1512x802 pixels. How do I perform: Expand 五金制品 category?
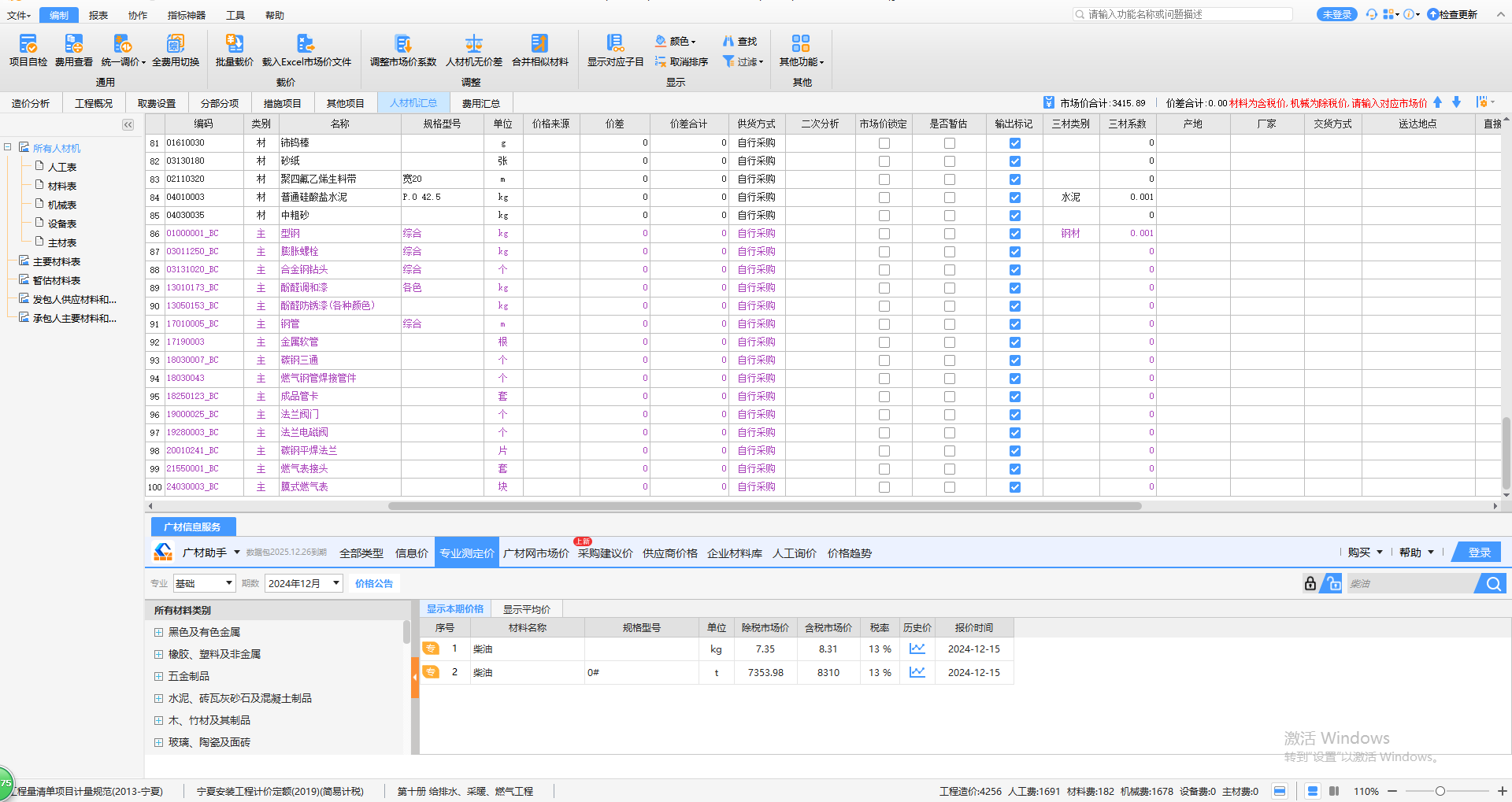coord(158,676)
